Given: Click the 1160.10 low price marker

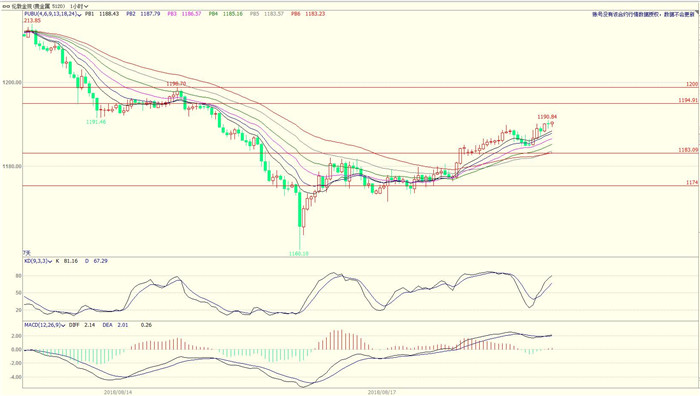Looking at the screenshot, I should pos(299,254).
